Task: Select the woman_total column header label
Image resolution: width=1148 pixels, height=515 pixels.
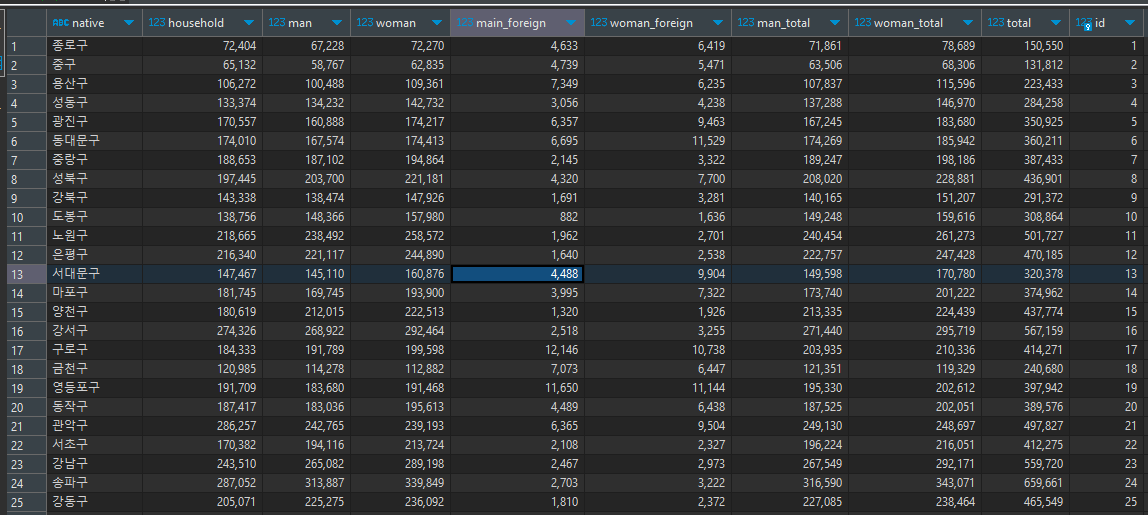Action: tap(909, 23)
